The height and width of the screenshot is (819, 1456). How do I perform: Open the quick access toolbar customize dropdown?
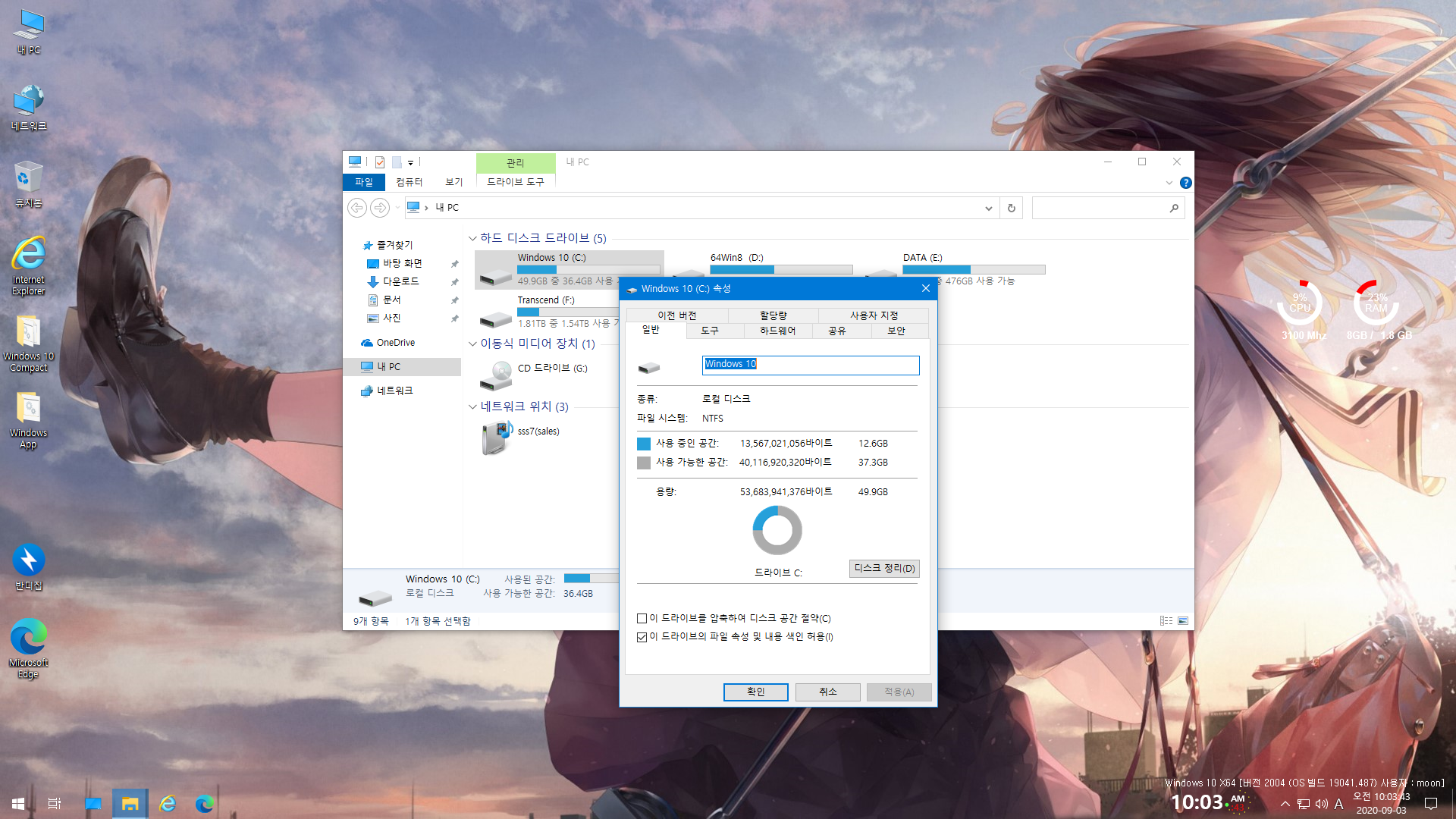coord(410,162)
